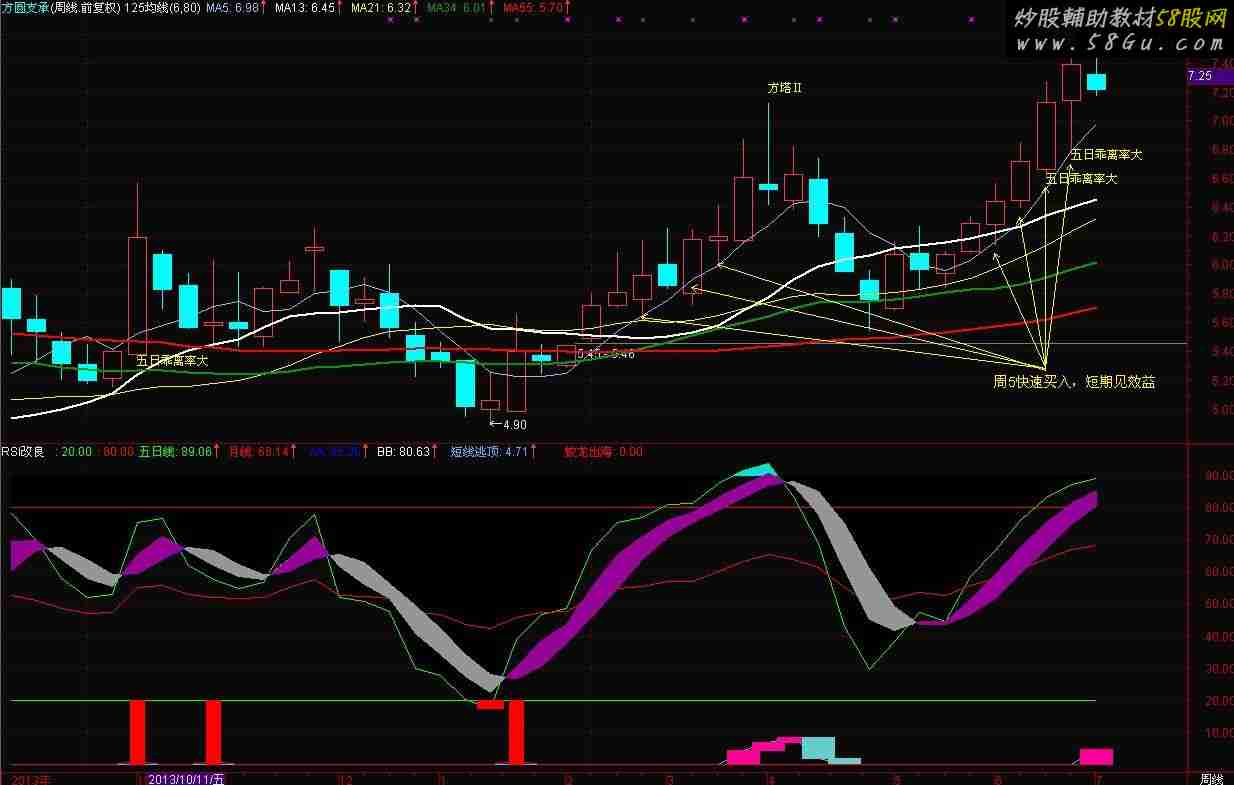Viewport: 1234px width, 785px height.
Task: Click the red MA55 legend label
Action: tap(533, 8)
